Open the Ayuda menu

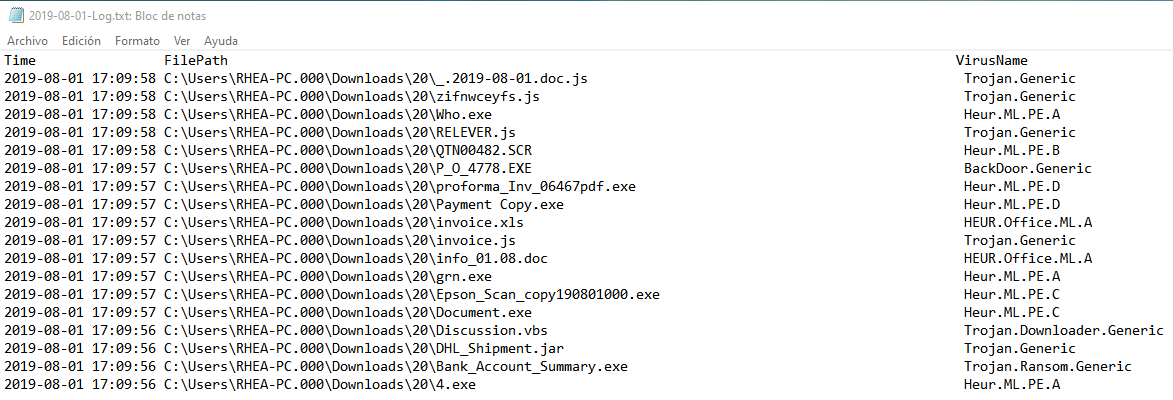[x=221, y=41]
